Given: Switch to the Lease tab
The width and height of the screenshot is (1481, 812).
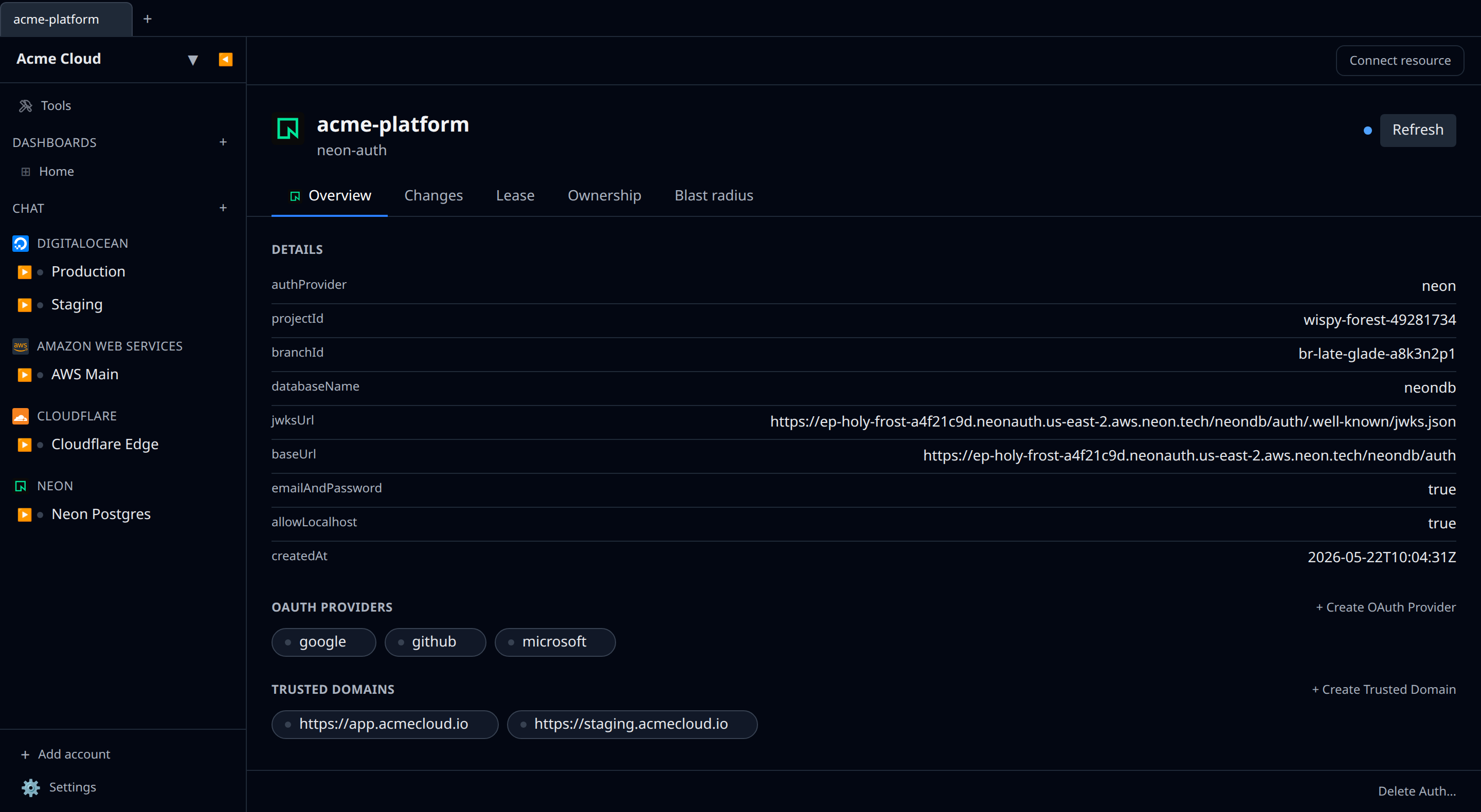Looking at the screenshot, I should coord(515,195).
